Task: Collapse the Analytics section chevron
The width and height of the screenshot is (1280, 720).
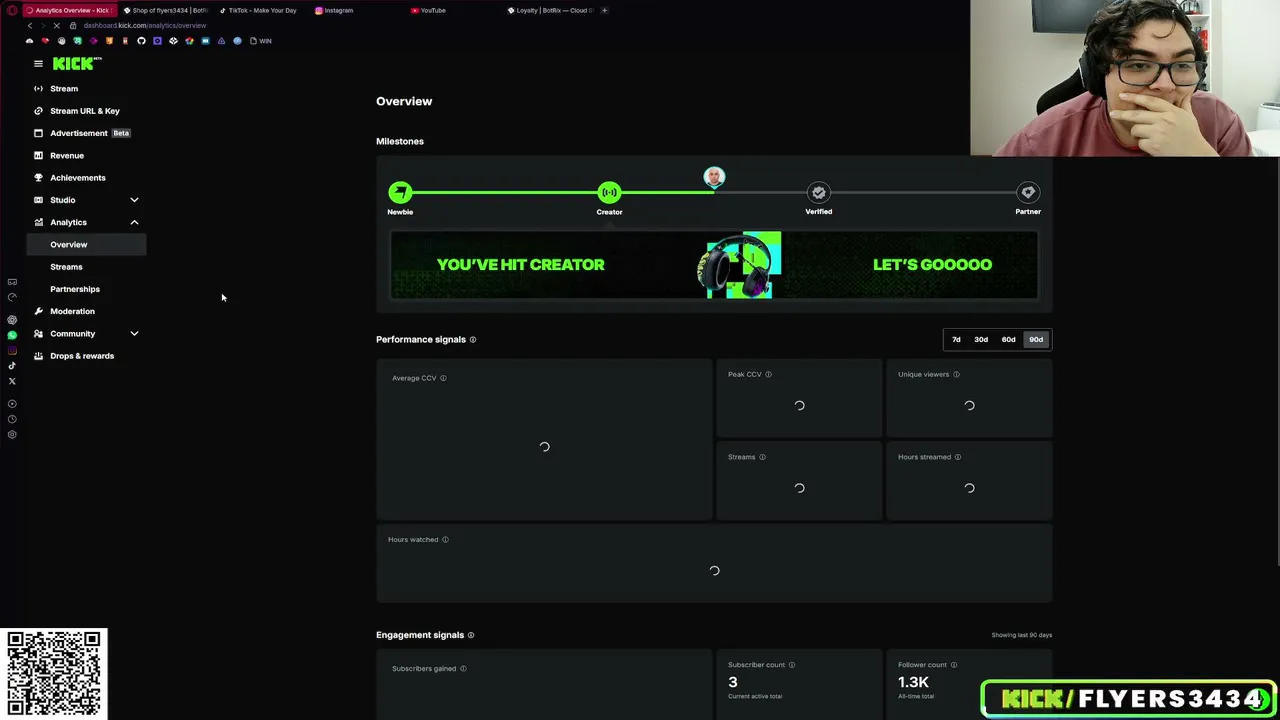Action: [134, 222]
